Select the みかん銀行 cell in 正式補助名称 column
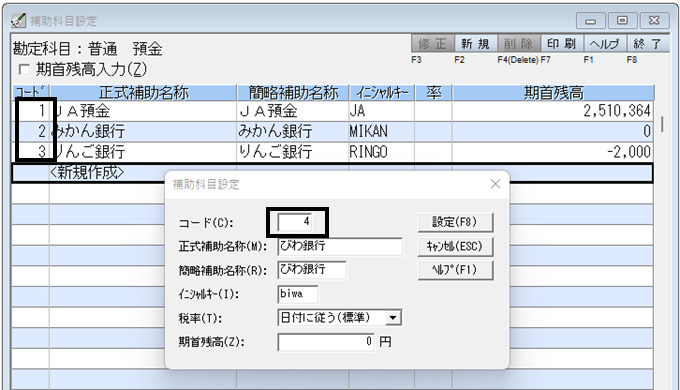The image size is (680, 390). point(143,131)
